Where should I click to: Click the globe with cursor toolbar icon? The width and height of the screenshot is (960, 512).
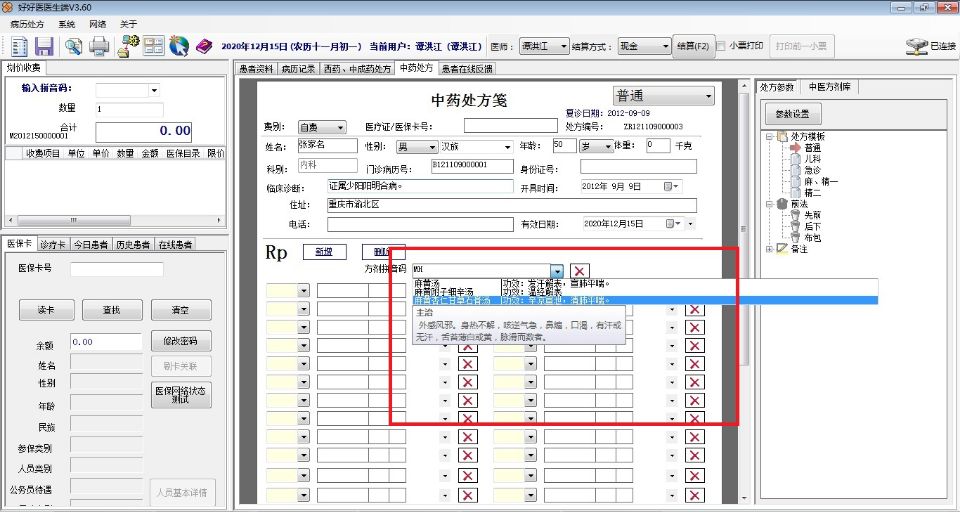179,46
